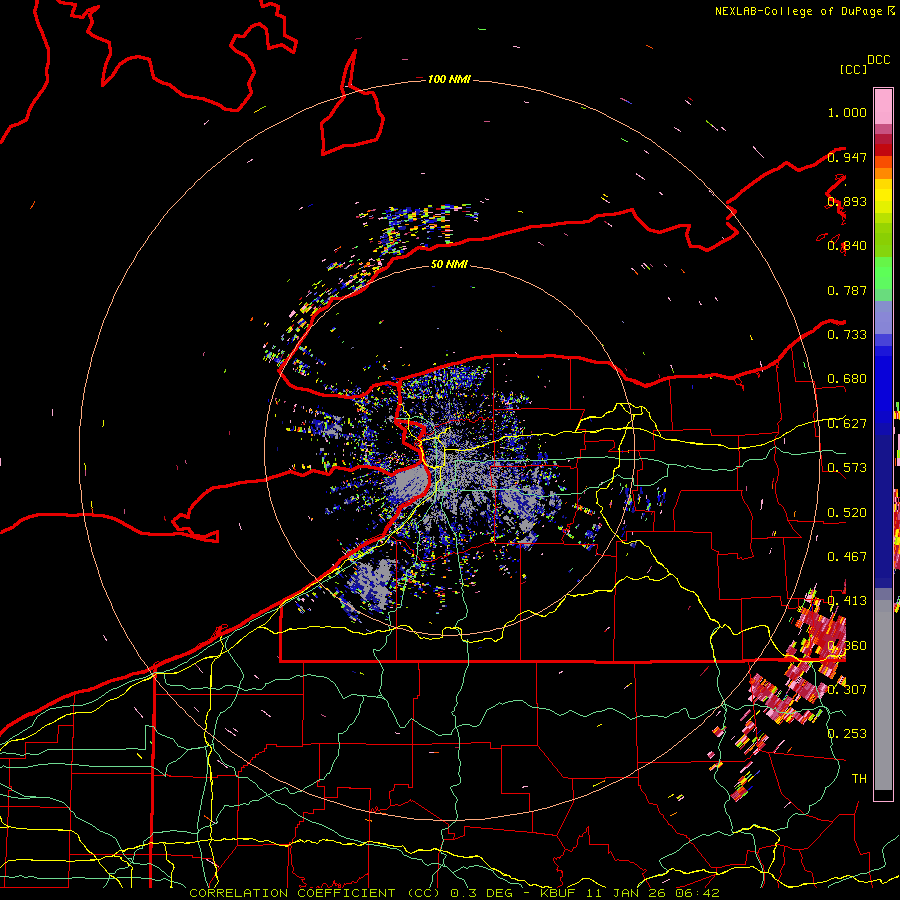
Task: Select the 0.787 scale value
Action: pos(847,290)
